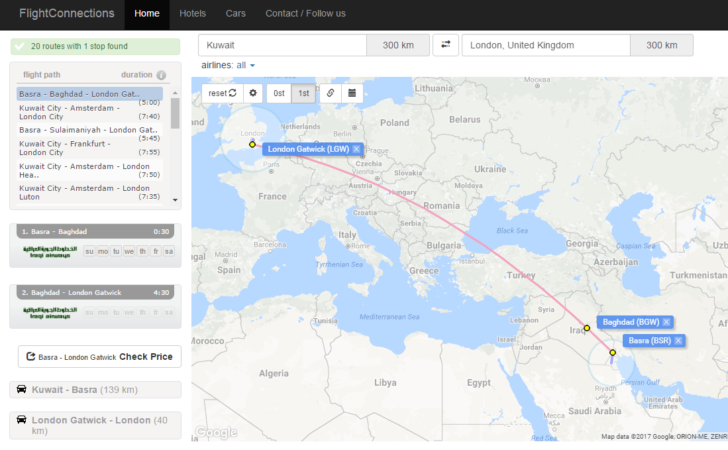Click the 1. Basra - Baghdad segment header

(x=95, y=231)
